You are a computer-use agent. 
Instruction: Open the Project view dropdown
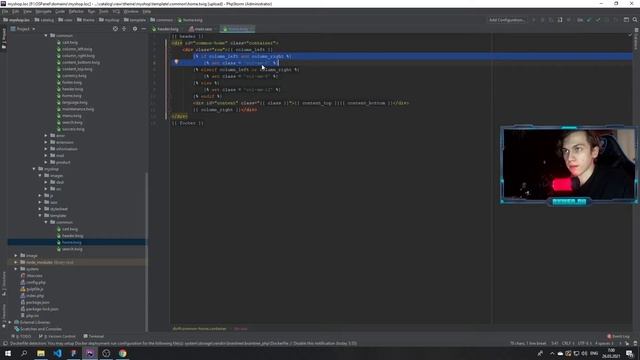point(23,29)
